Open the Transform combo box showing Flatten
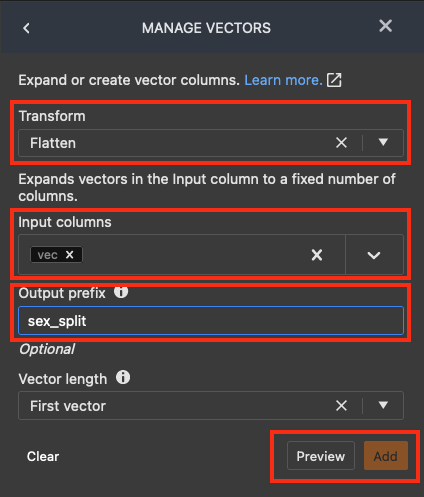 [211, 143]
